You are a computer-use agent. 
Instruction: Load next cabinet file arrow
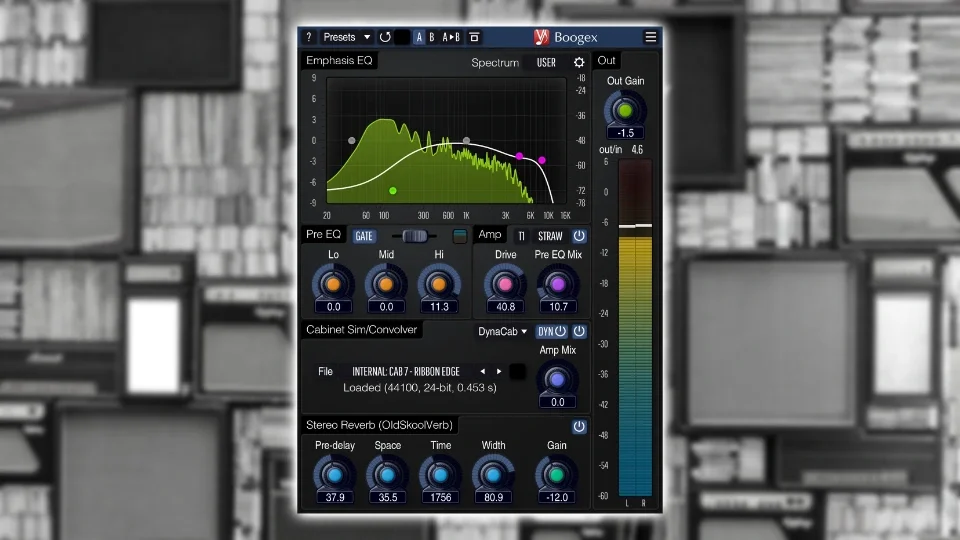499,372
